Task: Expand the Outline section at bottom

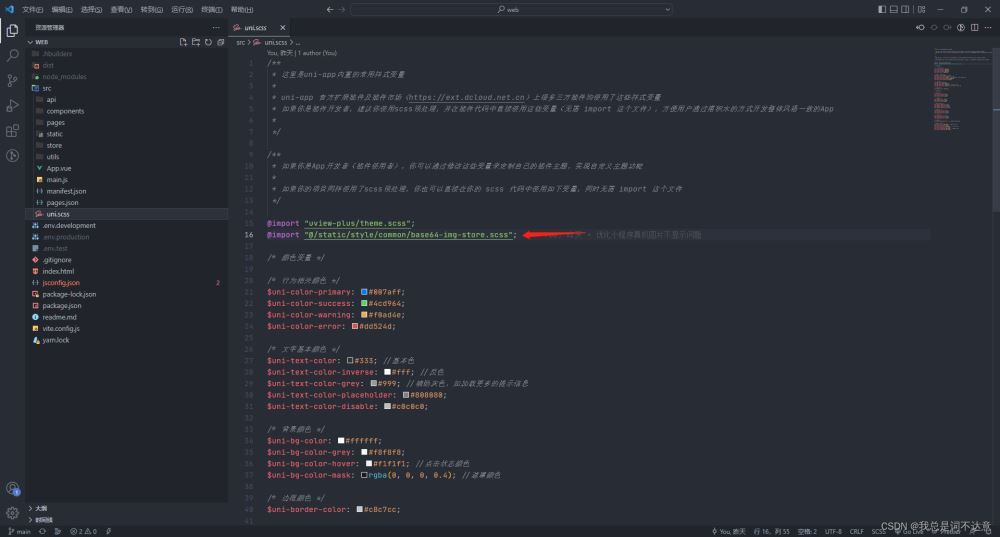Action: coord(40,508)
